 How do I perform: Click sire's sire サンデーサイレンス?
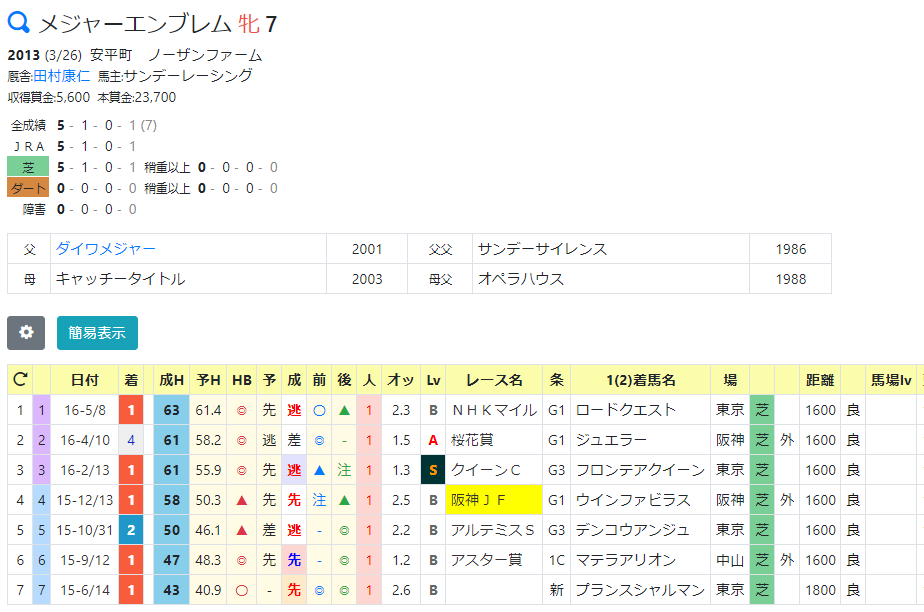pyautogui.click(x=542, y=249)
